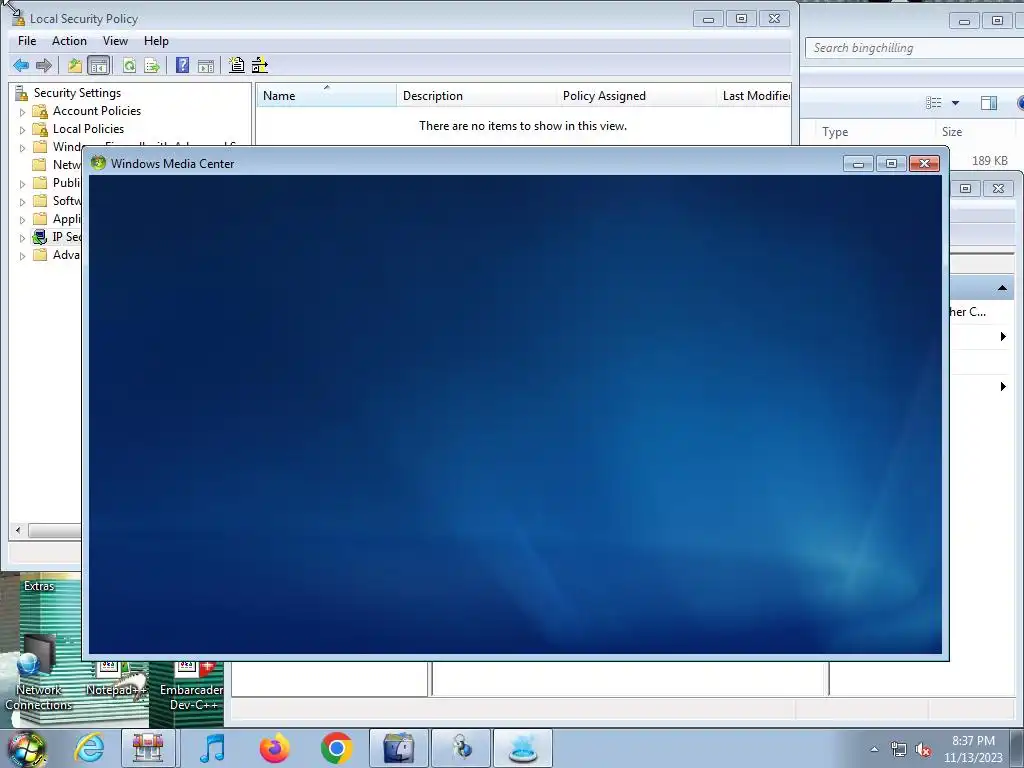Sort by the Last Modified column header
This screenshot has height=768, width=1024.
coord(754,95)
